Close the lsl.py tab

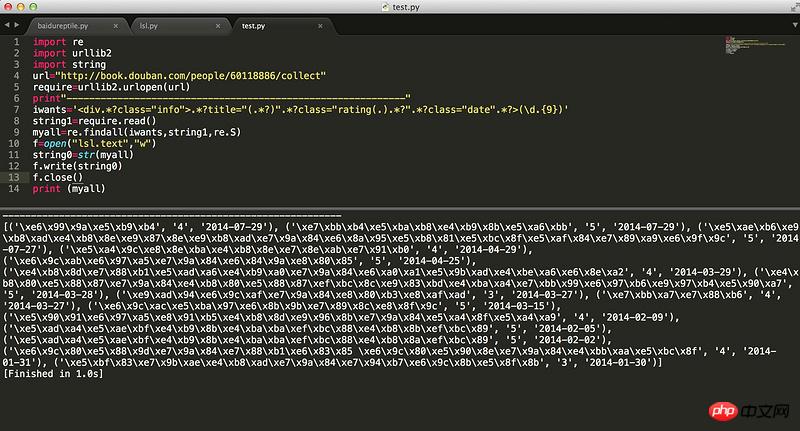(218, 26)
